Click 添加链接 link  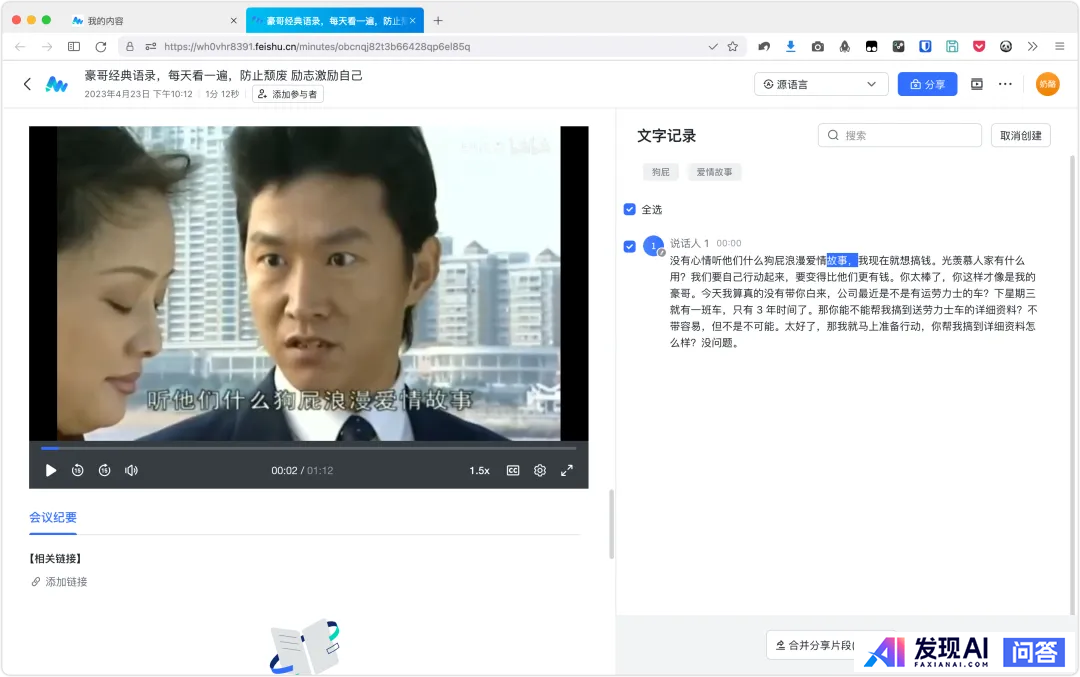(59, 582)
